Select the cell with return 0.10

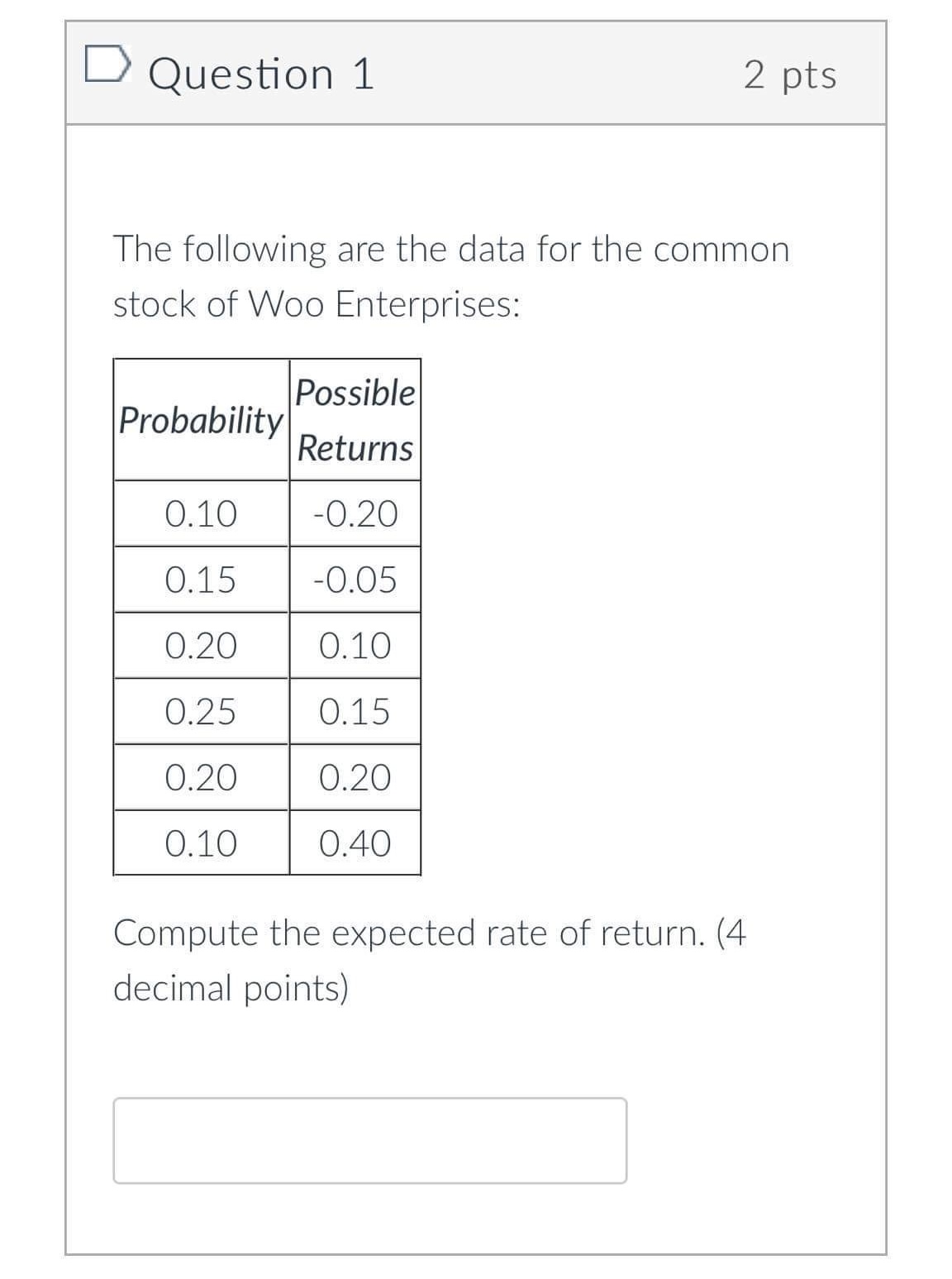tap(355, 647)
